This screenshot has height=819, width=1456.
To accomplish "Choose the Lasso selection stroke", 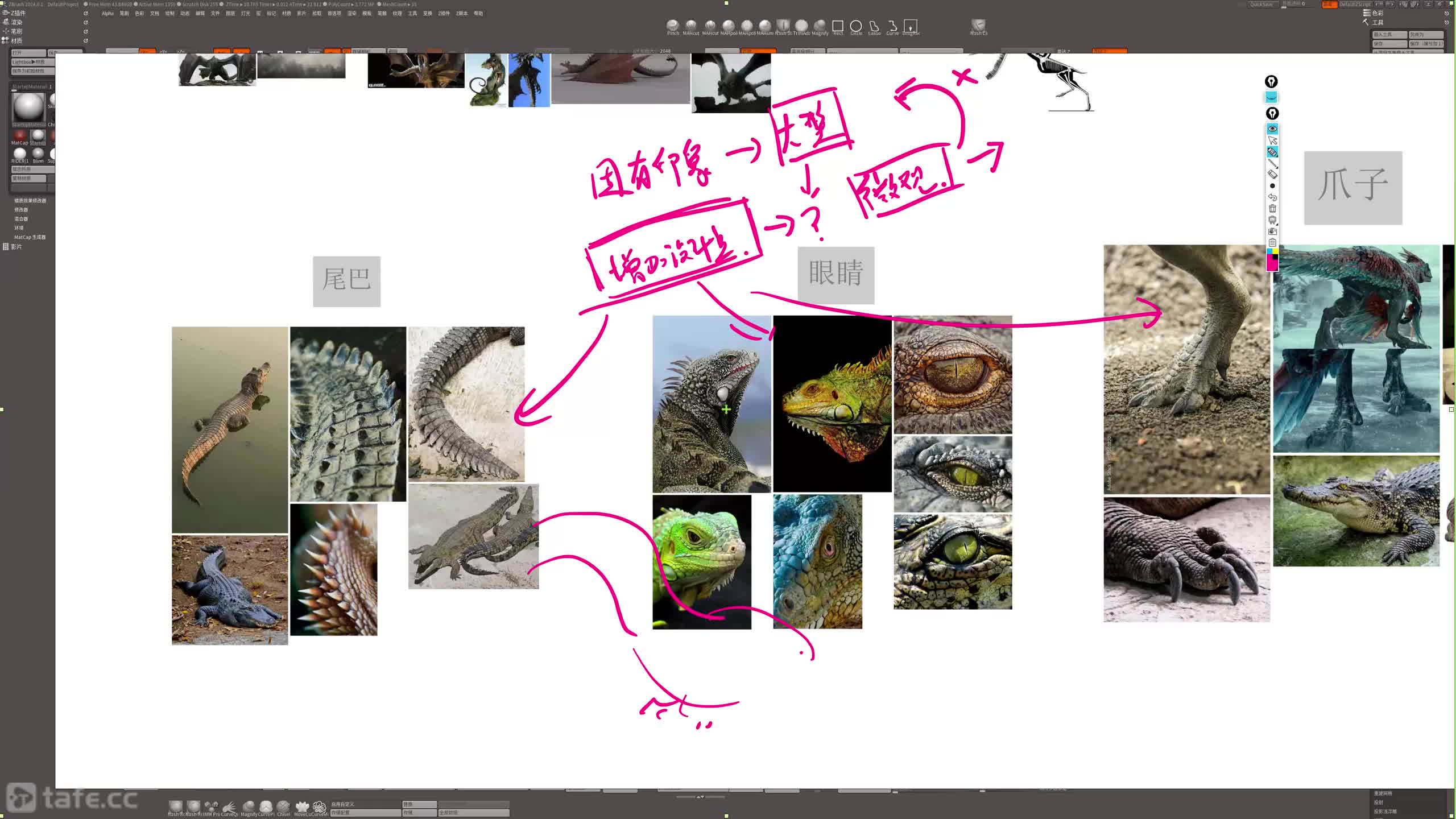I will [x=874, y=26].
